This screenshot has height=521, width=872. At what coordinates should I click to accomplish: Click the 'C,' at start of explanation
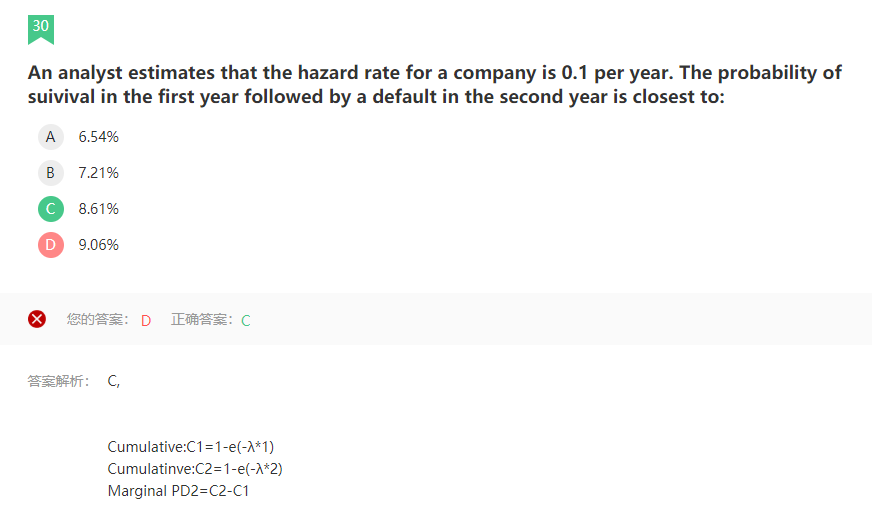click(x=113, y=381)
